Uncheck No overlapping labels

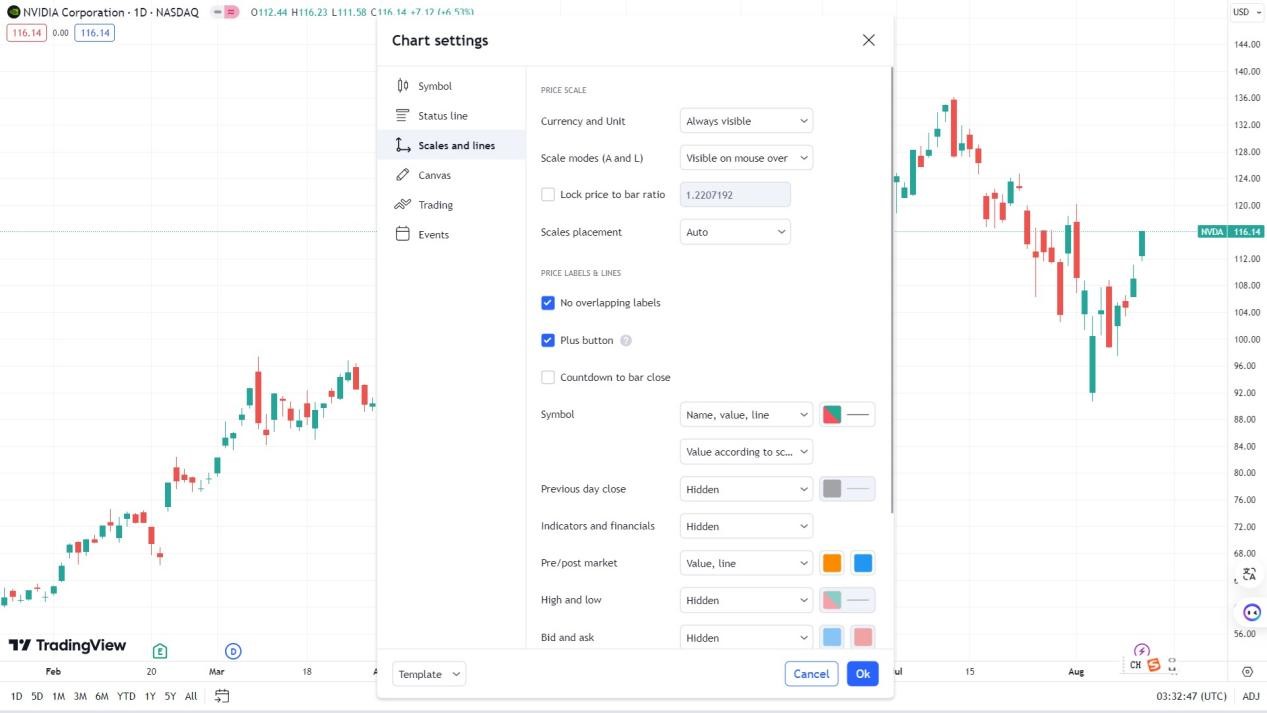pyautogui.click(x=548, y=303)
